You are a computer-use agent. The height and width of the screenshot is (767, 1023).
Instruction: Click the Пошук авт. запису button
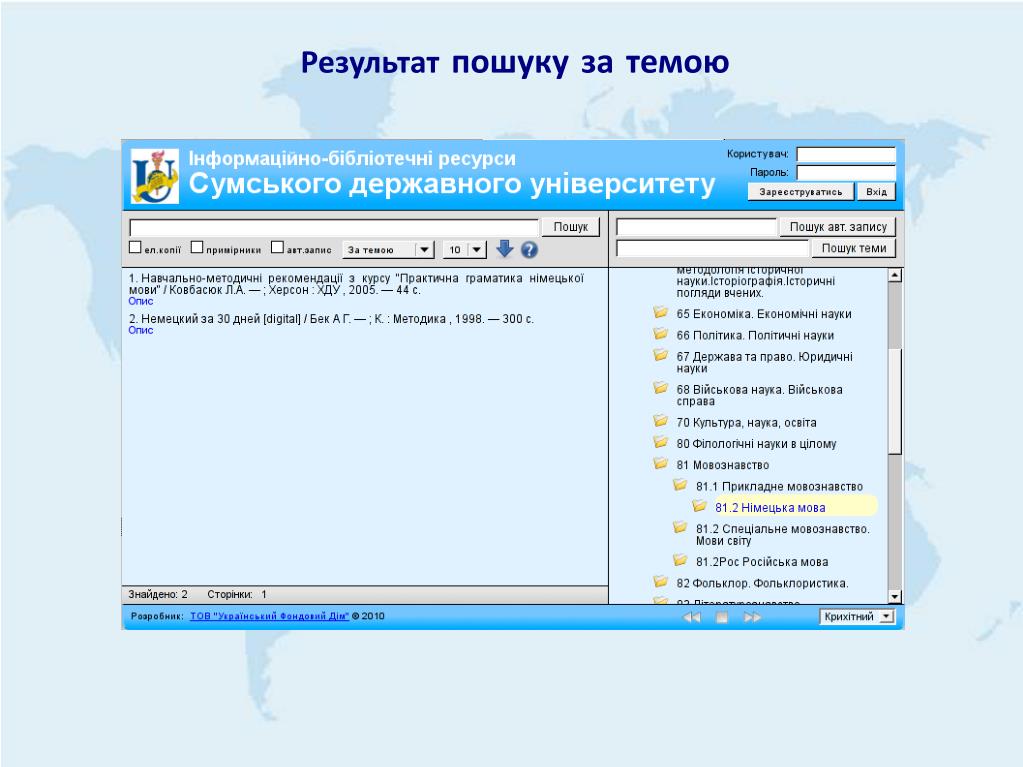[838, 226]
